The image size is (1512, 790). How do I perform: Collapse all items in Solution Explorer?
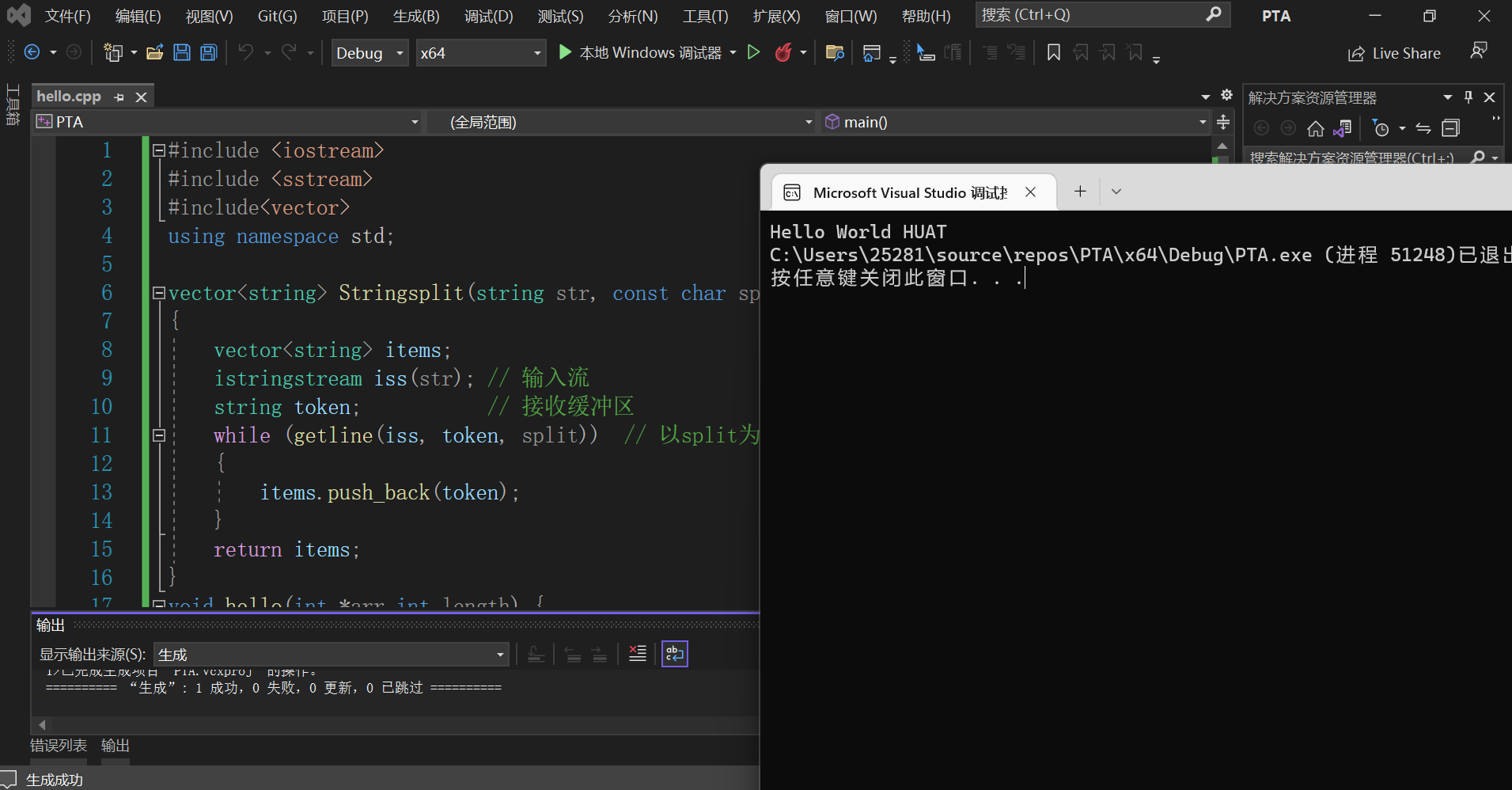[1450, 128]
